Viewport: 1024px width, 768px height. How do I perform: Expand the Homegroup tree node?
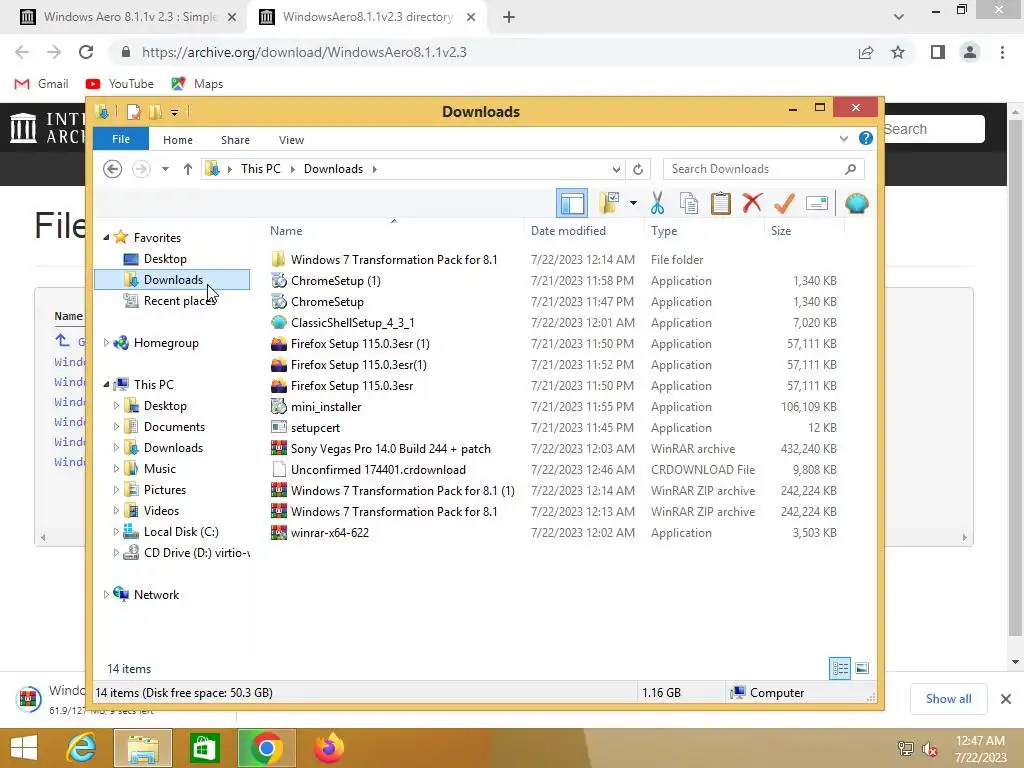pyautogui.click(x=106, y=343)
